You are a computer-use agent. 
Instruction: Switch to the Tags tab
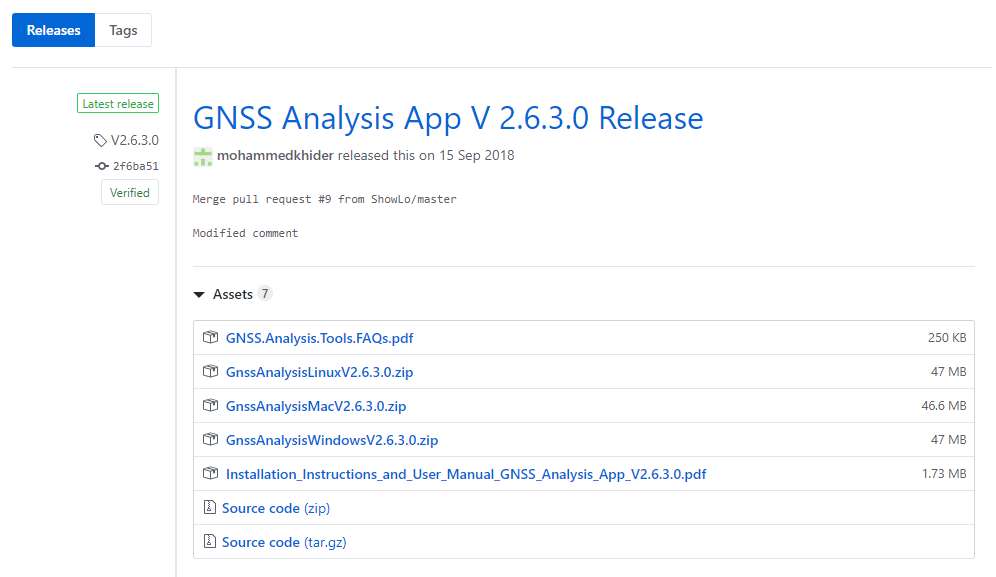click(123, 30)
